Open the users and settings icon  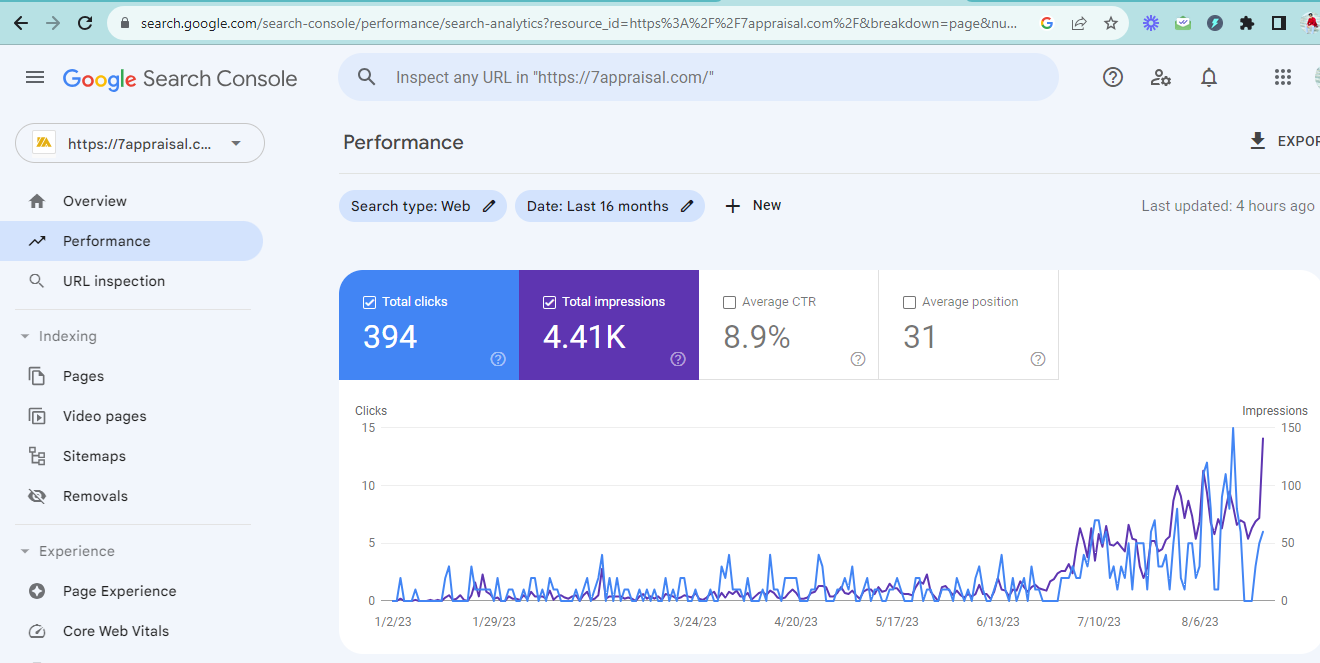coord(1161,77)
